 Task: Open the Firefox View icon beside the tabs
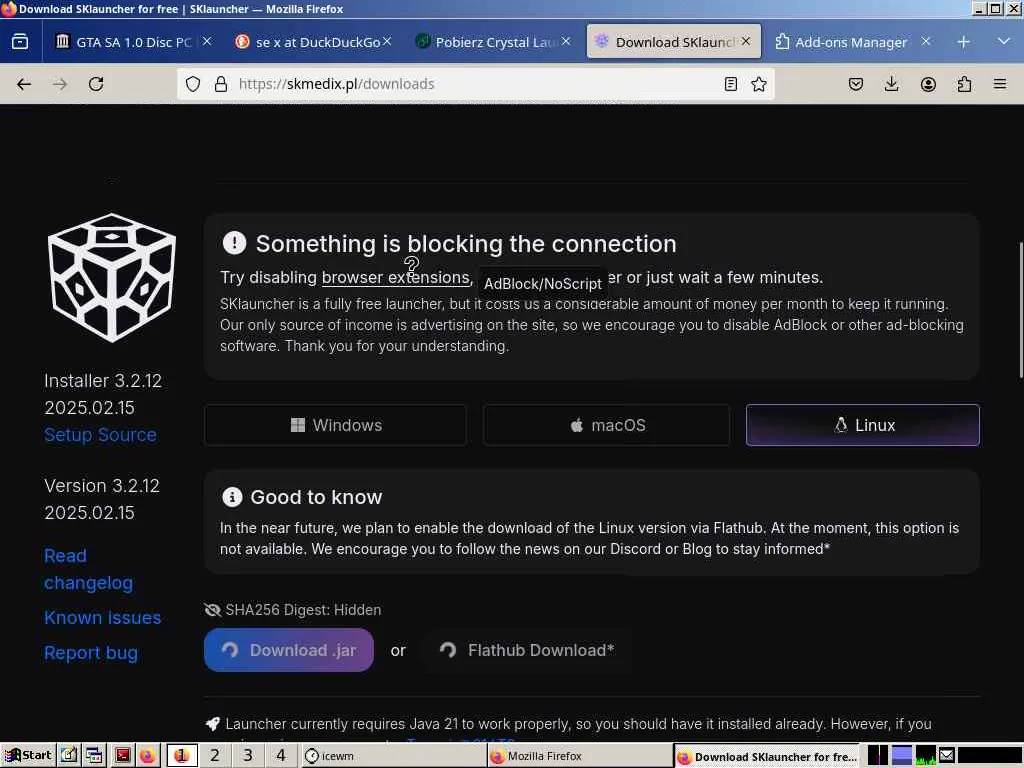coord(20,42)
